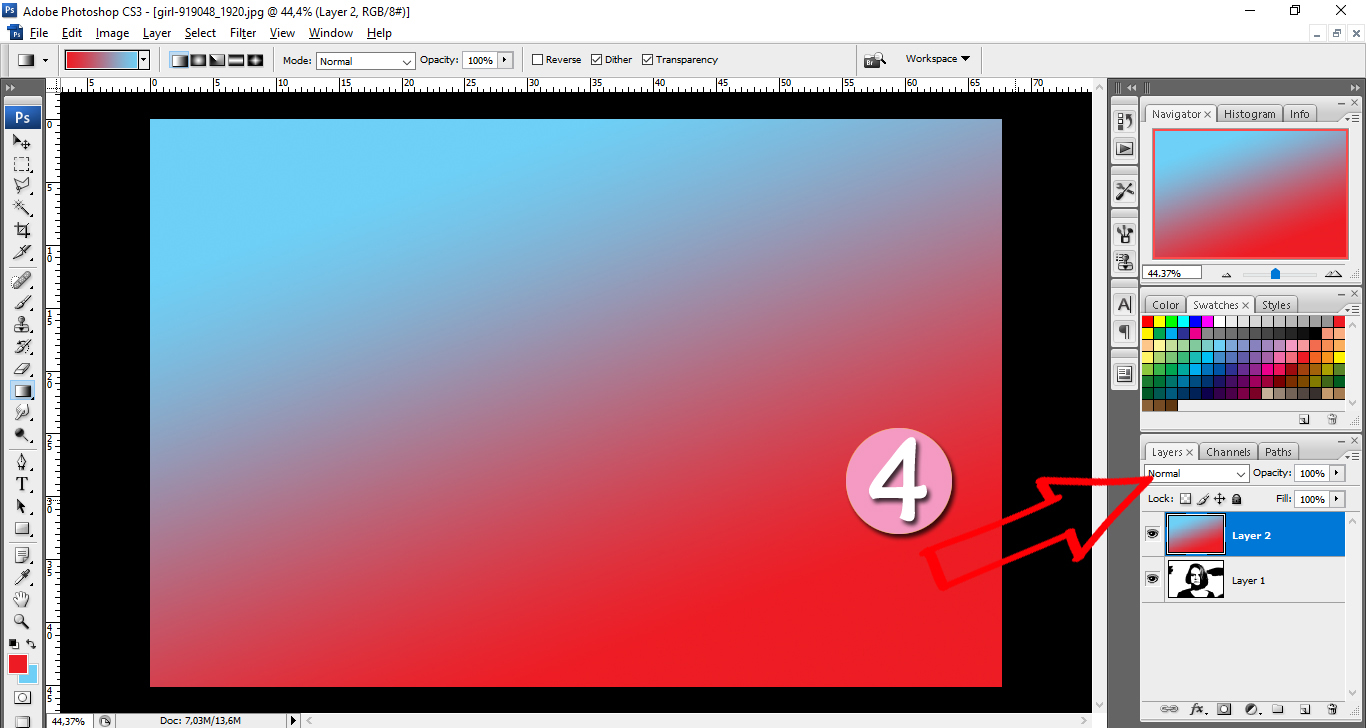This screenshot has width=1366, height=728.
Task: Choose Diamond Gradient style in options bar
Action: (255, 60)
